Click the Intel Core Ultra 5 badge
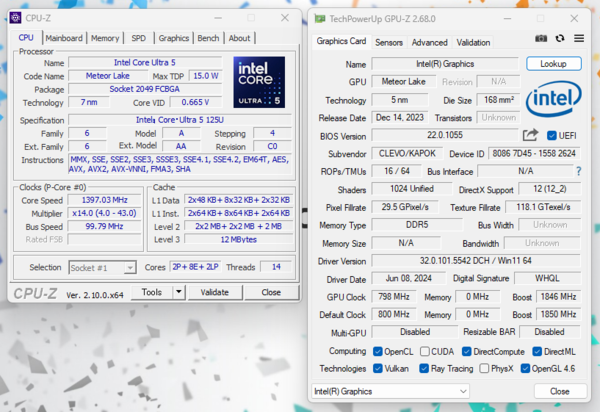This screenshot has width=600, height=412. 259,82
